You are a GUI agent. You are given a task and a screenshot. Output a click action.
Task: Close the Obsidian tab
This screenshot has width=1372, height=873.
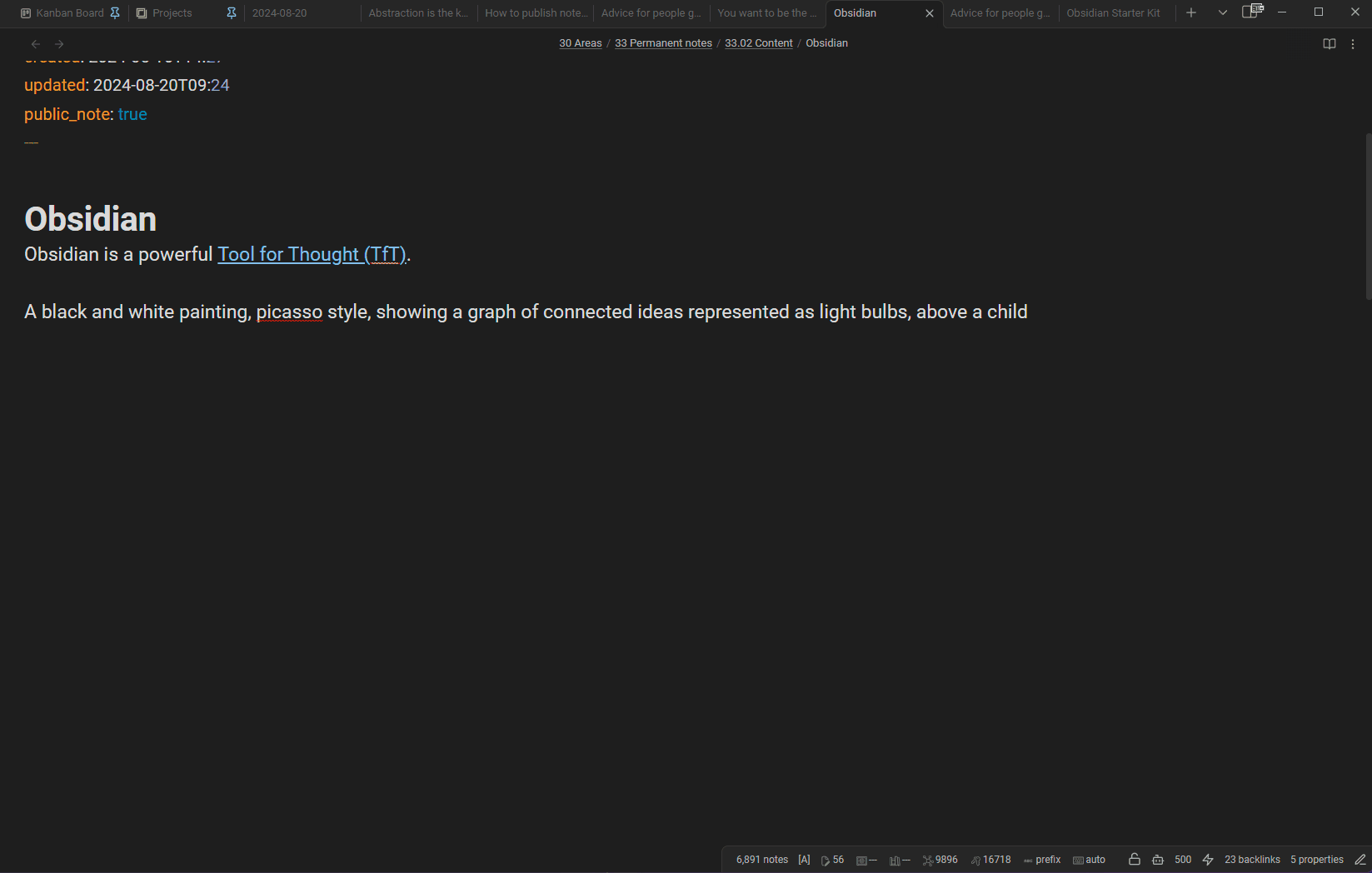930,13
